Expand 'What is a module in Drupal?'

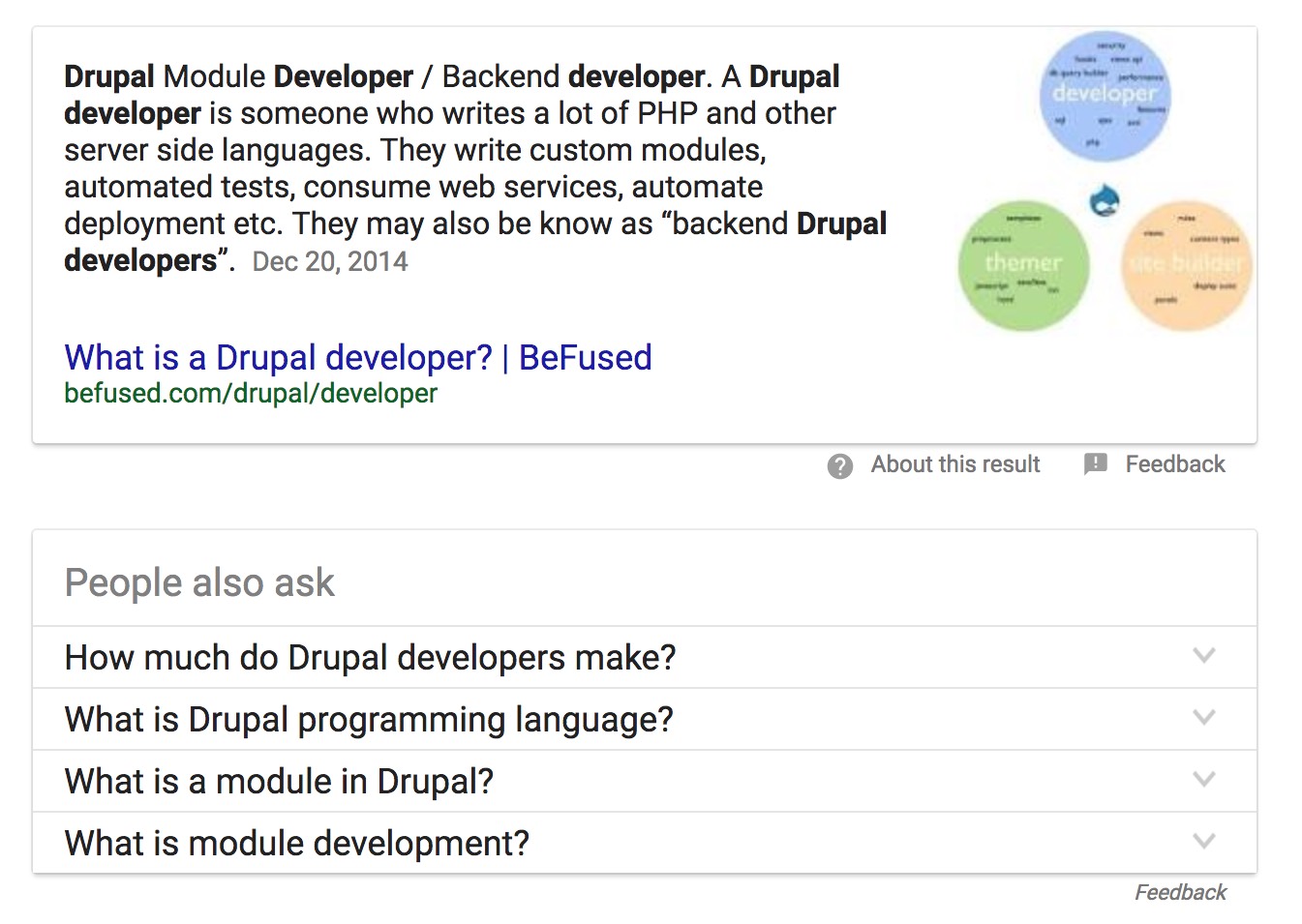click(x=645, y=781)
